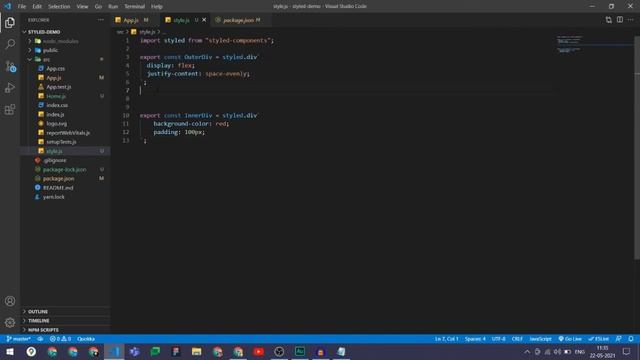Open the Manage gear settings icon
The height and width of the screenshot is (360, 640).
tap(10, 323)
